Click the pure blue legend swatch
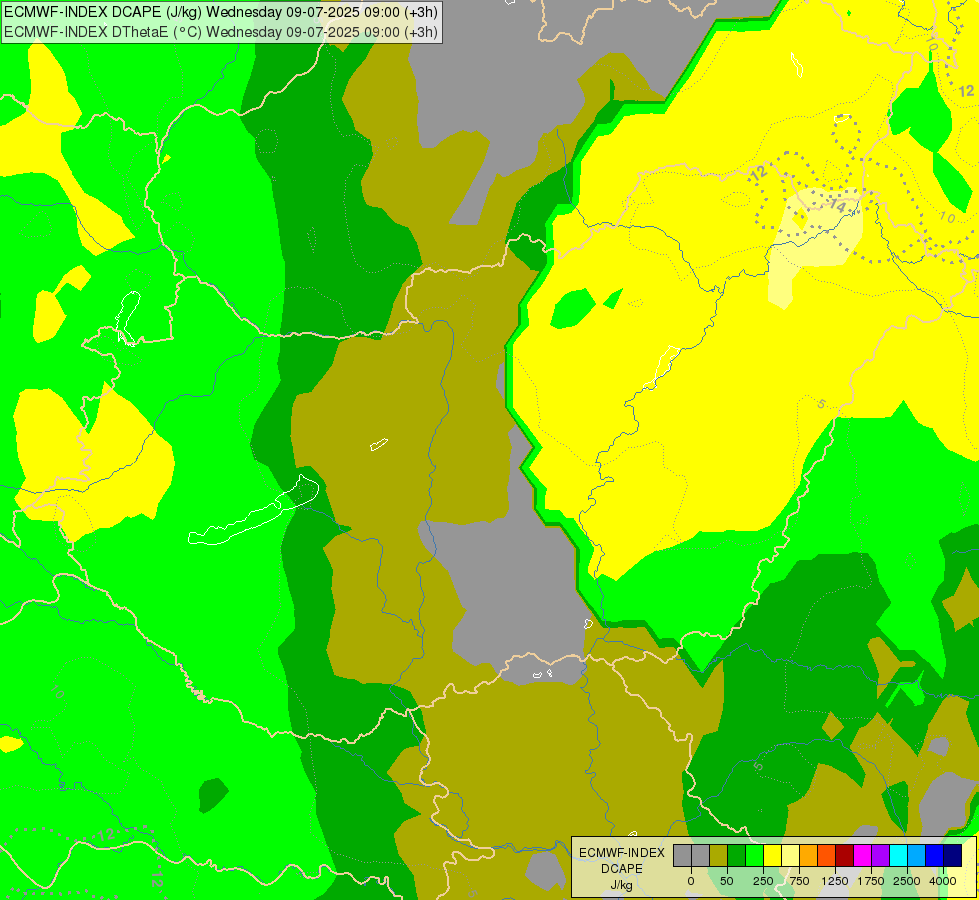979x900 pixels. click(x=935, y=856)
